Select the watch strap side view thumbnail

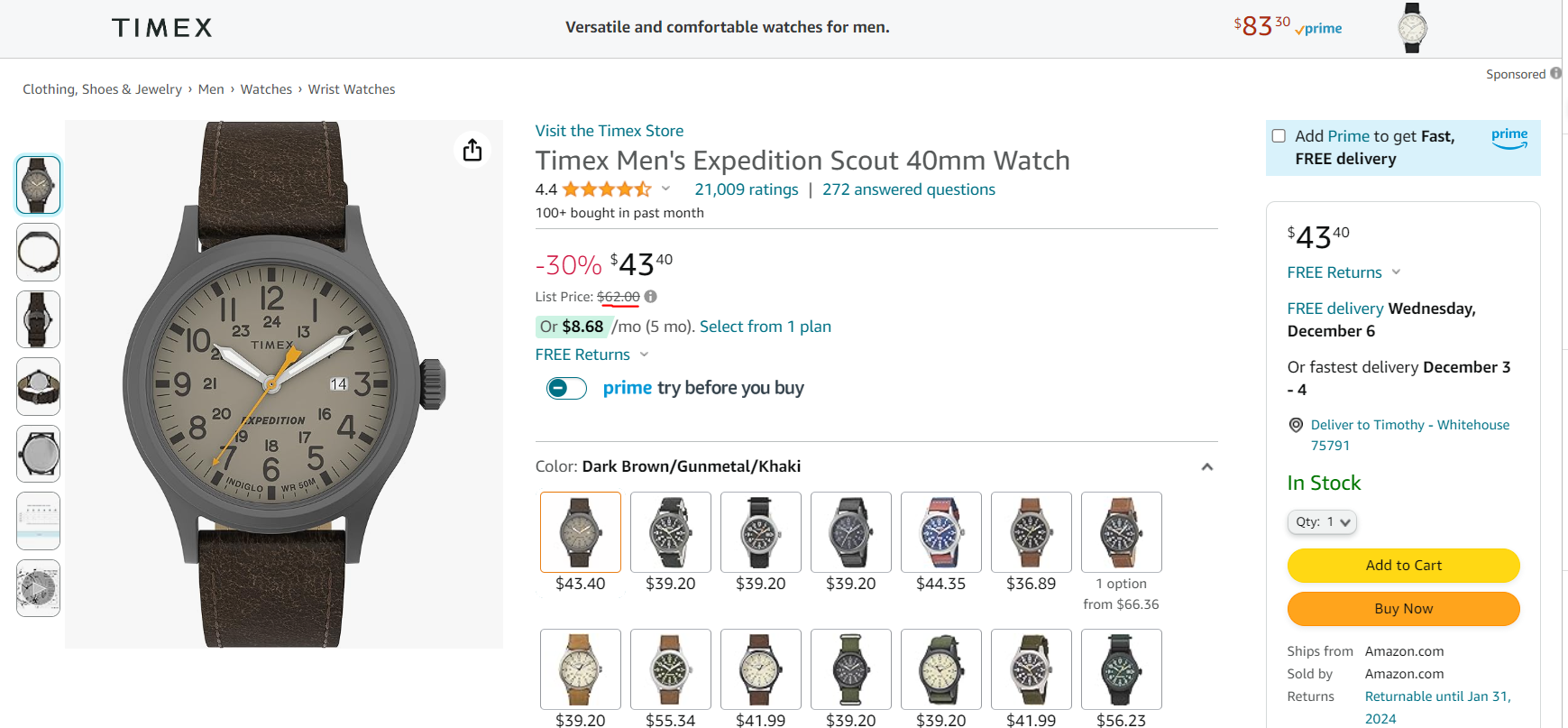[38, 253]
